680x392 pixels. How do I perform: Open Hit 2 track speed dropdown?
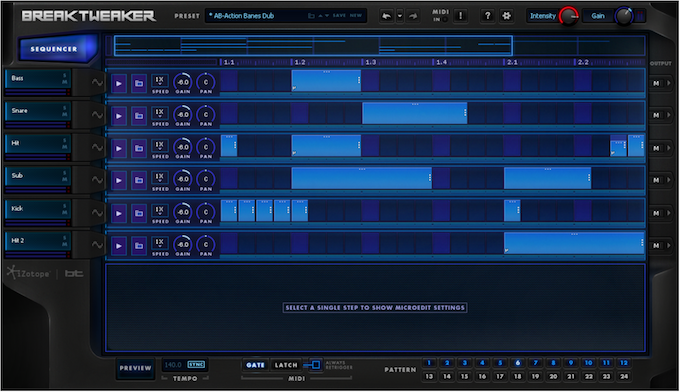pos(160,243)
